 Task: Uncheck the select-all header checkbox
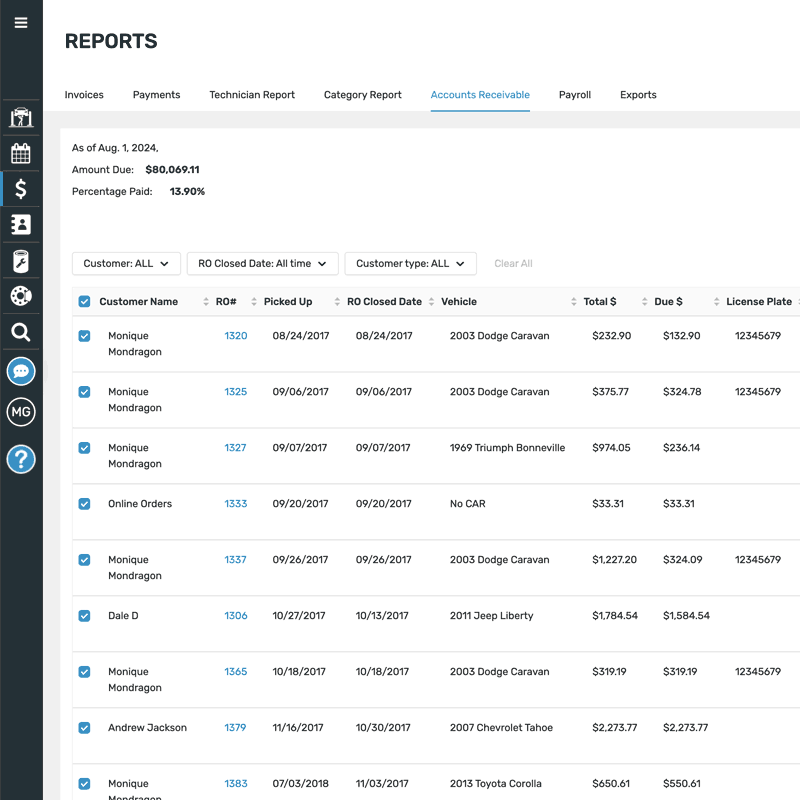click(84, 301)
